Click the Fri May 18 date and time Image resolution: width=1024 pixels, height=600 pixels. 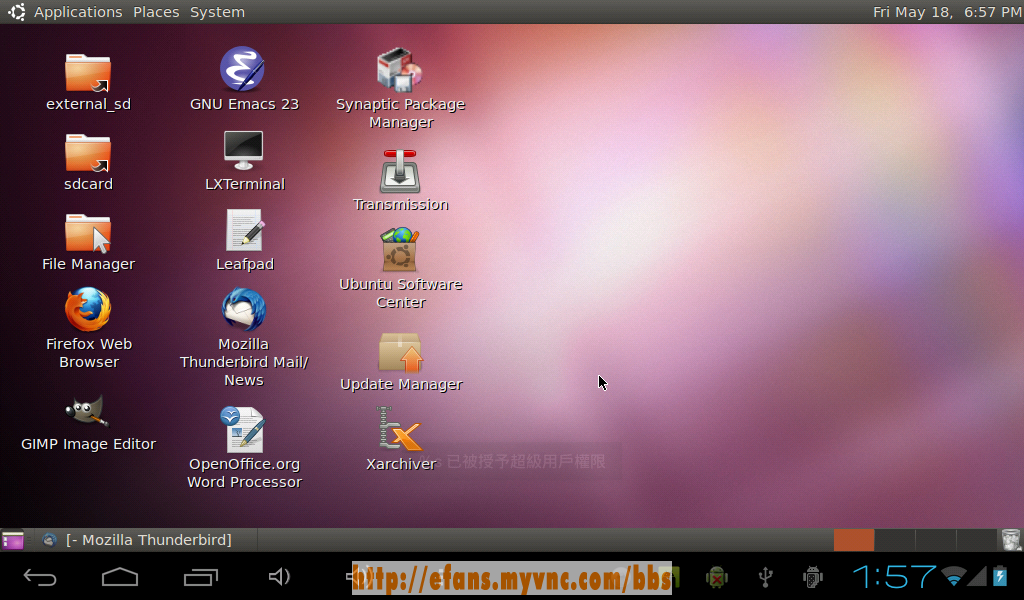(947, 12)
